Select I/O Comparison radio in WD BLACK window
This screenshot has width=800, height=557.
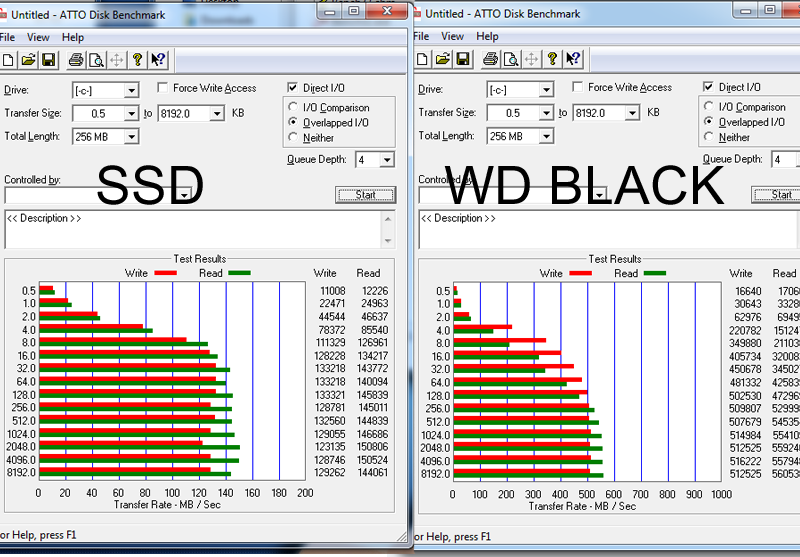pos(709,106)
